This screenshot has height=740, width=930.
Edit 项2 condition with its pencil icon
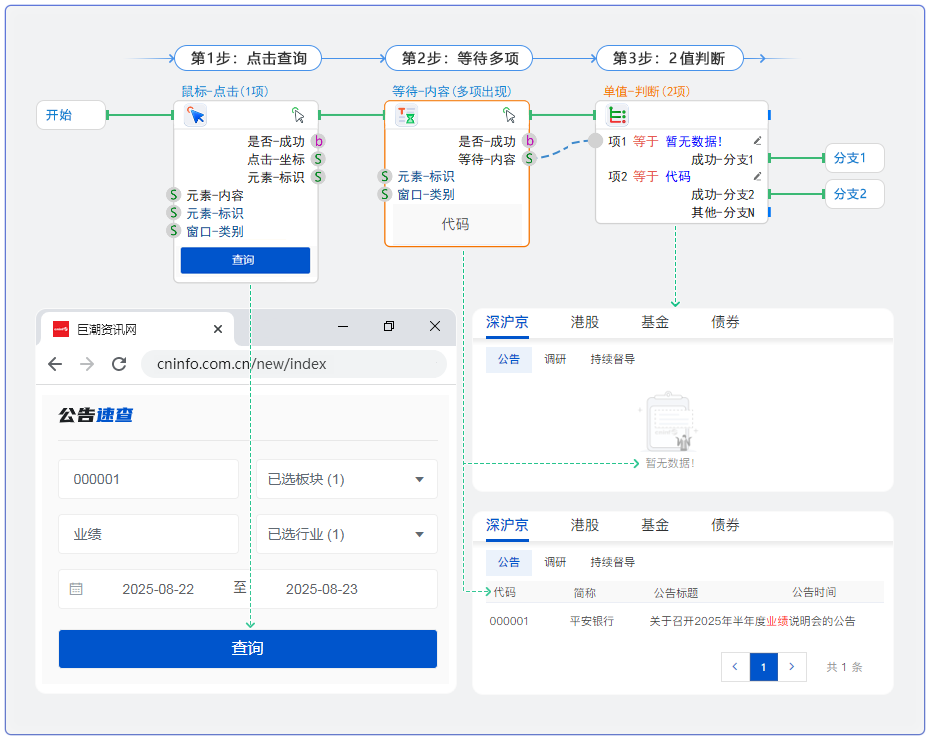click(757, 176)
